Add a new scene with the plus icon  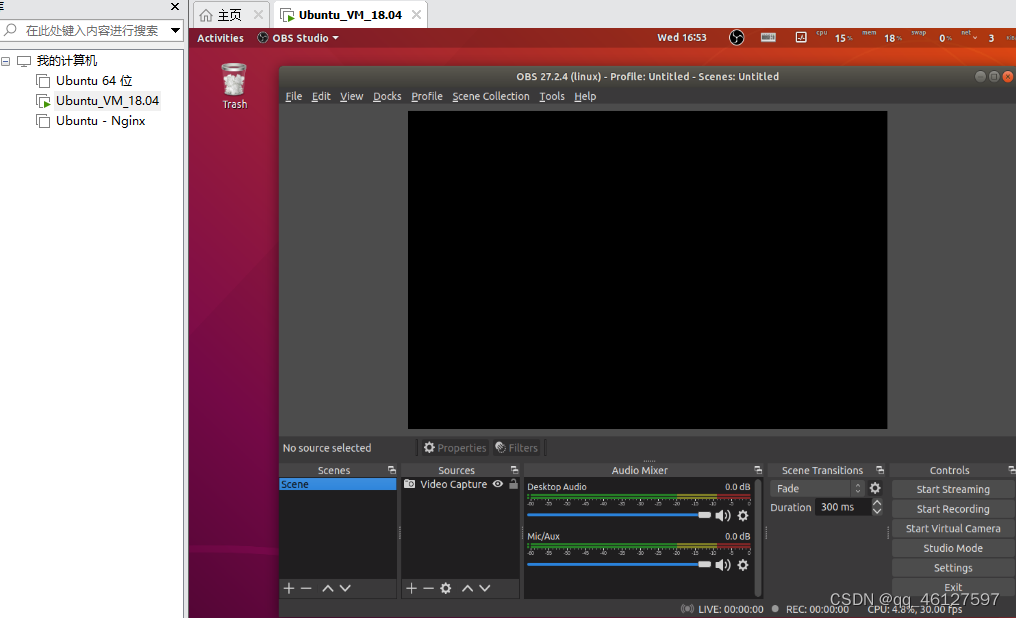coord(288,588)
